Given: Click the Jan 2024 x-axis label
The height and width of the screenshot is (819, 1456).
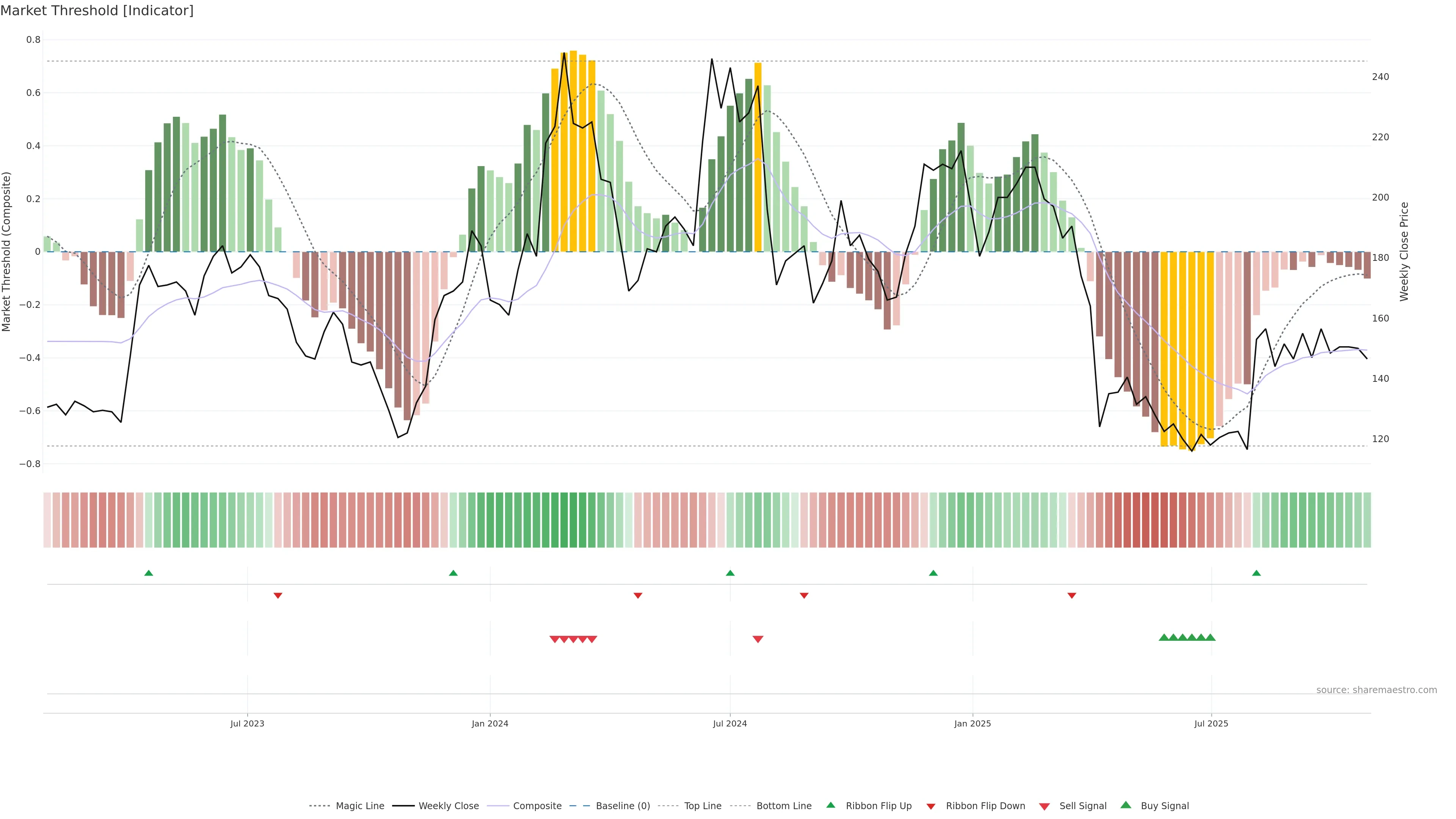Looking at the screenshot, I should [x=490, y=723].
